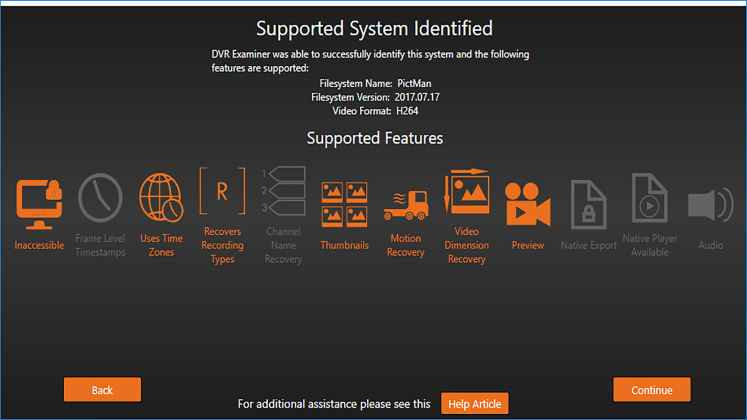Click the Uses Time Zones globe icon
Image resolution: width=747 pixels, height=420 pixels.
pos(160,198)
